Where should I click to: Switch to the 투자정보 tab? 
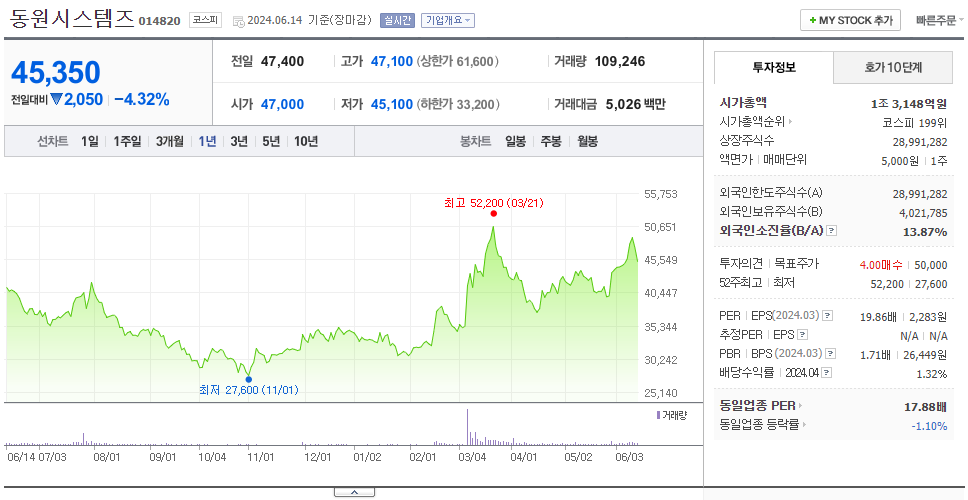pos(774,68)
